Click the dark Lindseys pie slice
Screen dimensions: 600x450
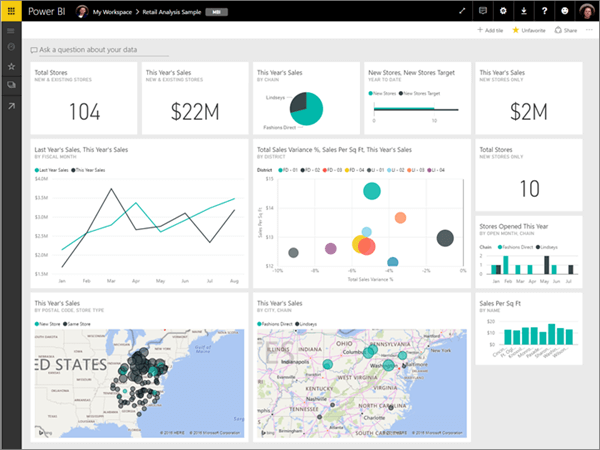pos(298,102)
